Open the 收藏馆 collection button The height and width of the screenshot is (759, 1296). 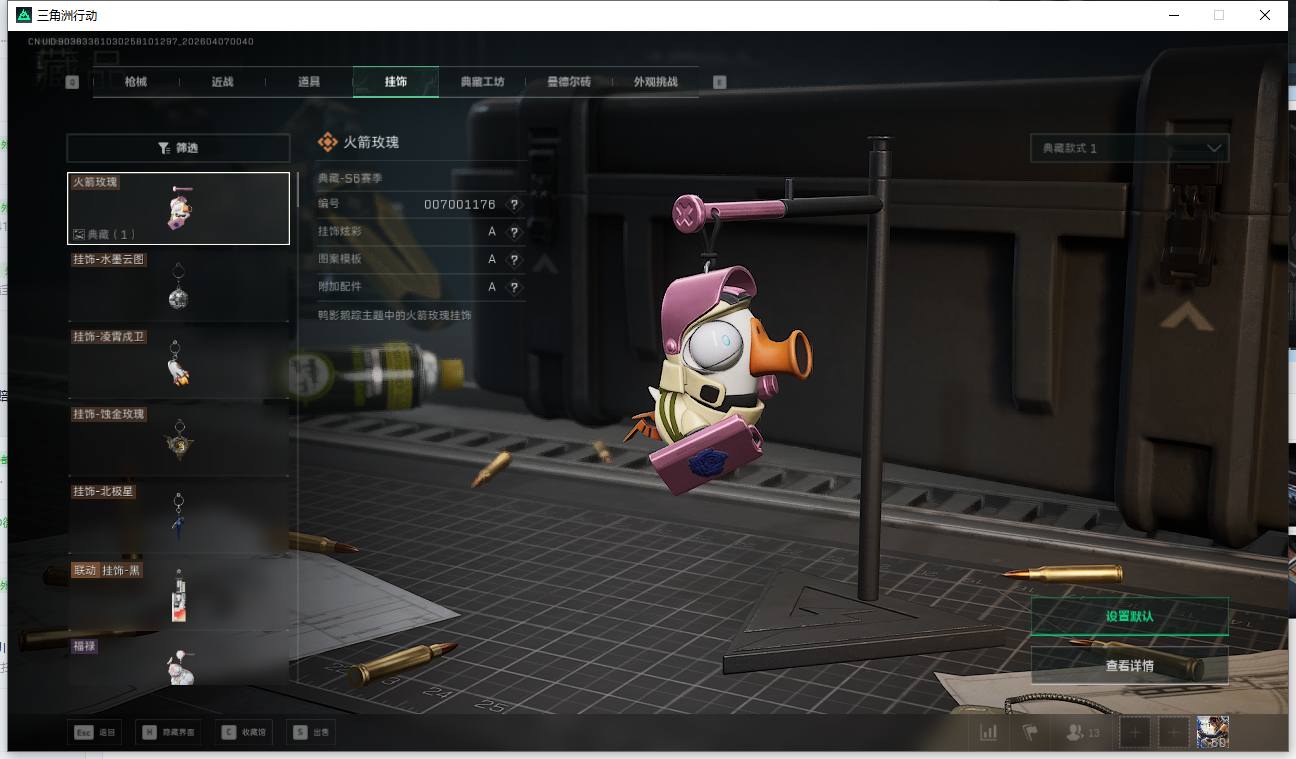(244, 732)
